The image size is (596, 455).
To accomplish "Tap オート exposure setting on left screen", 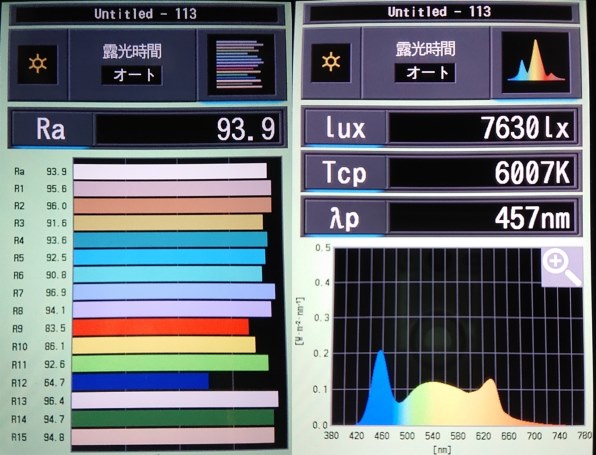I will pyautogui.click(x=132, y=75).
